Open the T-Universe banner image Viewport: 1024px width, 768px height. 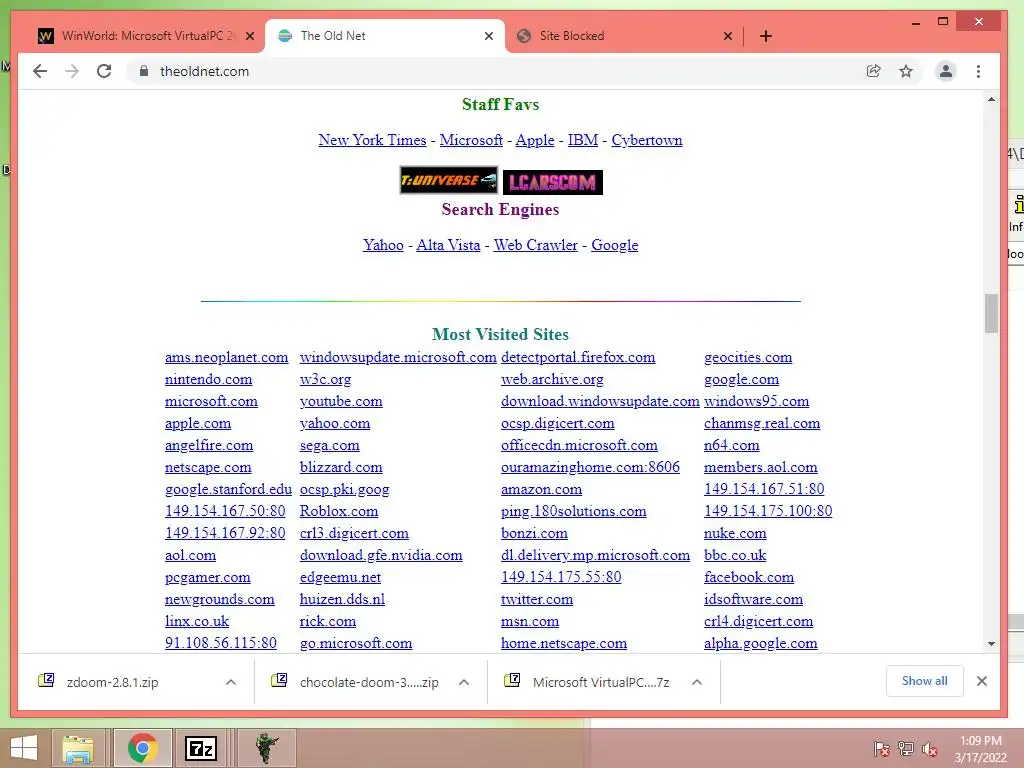click(449, 180)
